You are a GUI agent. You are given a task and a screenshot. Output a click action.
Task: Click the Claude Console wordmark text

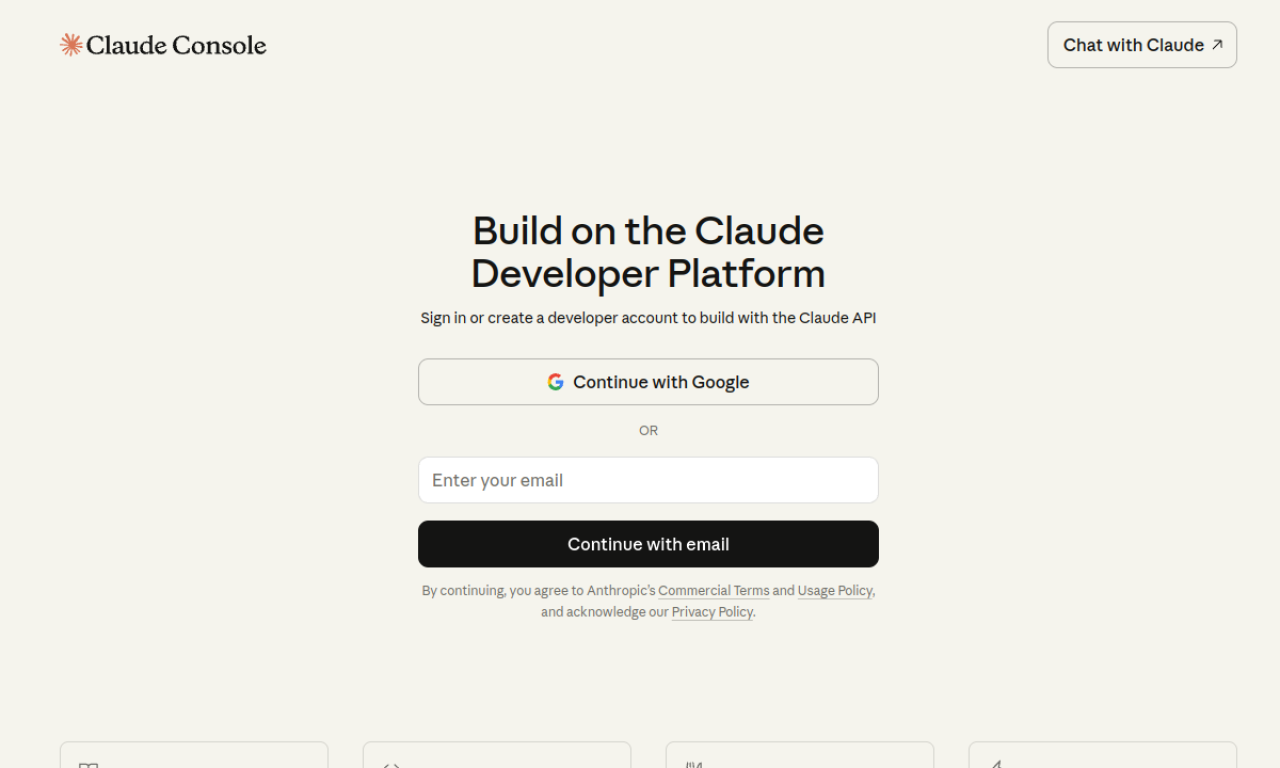176,45
